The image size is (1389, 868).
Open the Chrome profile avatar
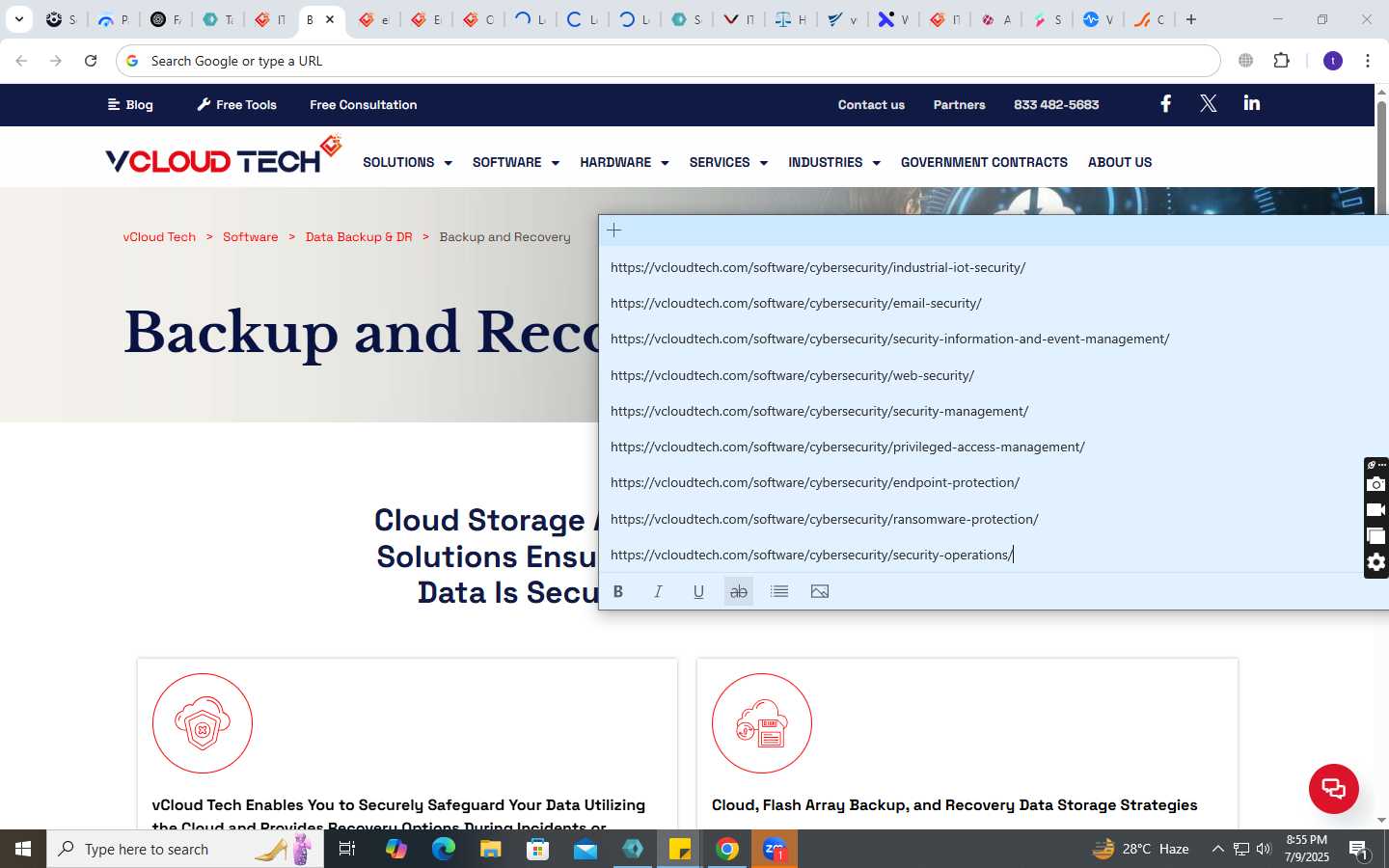pos(1333,61)
